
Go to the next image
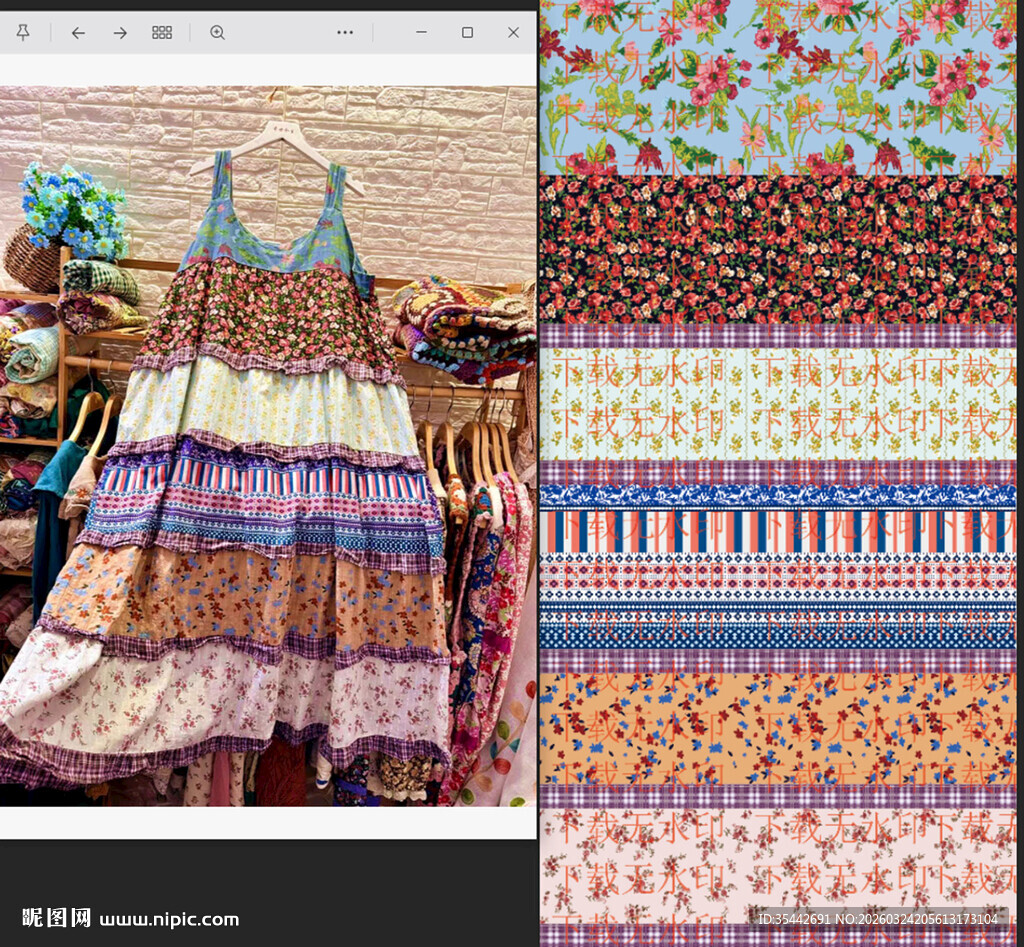click(120, 32)
